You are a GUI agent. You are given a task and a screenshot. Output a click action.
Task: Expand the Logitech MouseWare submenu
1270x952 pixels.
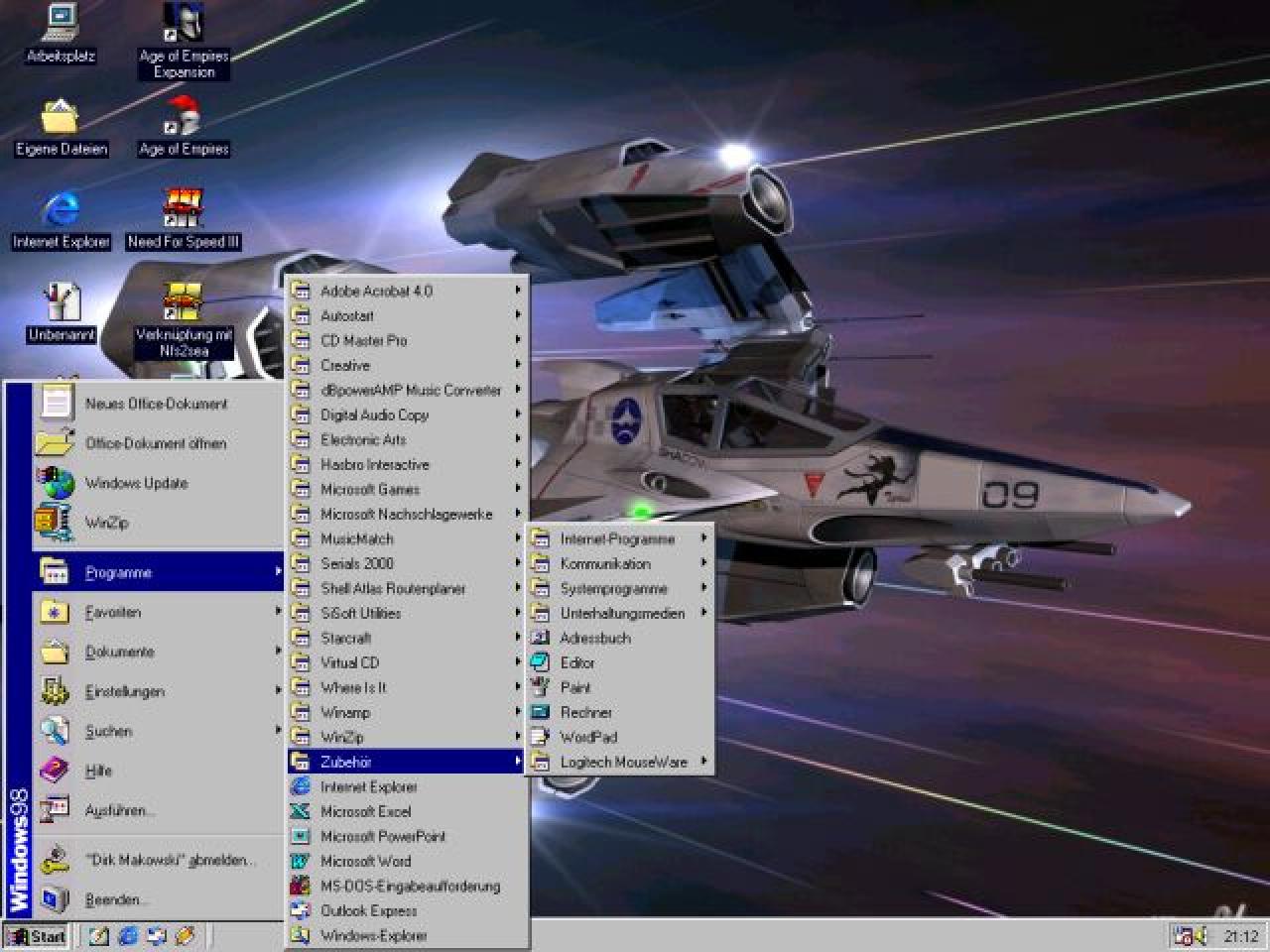[620, 762]
